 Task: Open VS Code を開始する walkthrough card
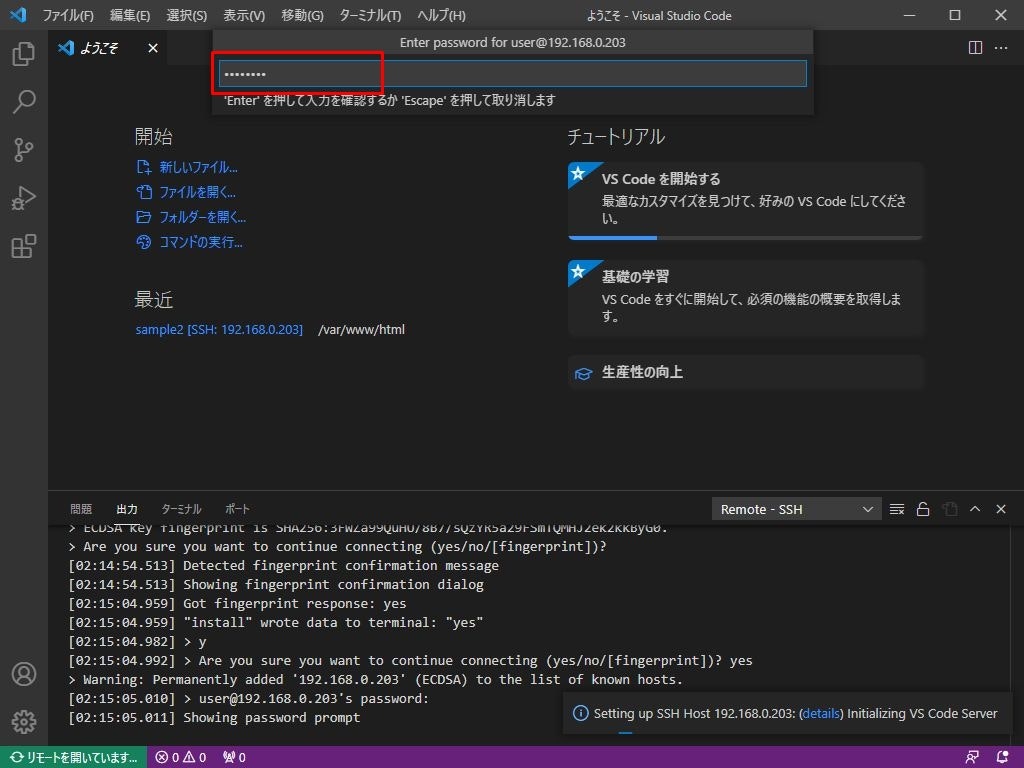tap(745, 200)
